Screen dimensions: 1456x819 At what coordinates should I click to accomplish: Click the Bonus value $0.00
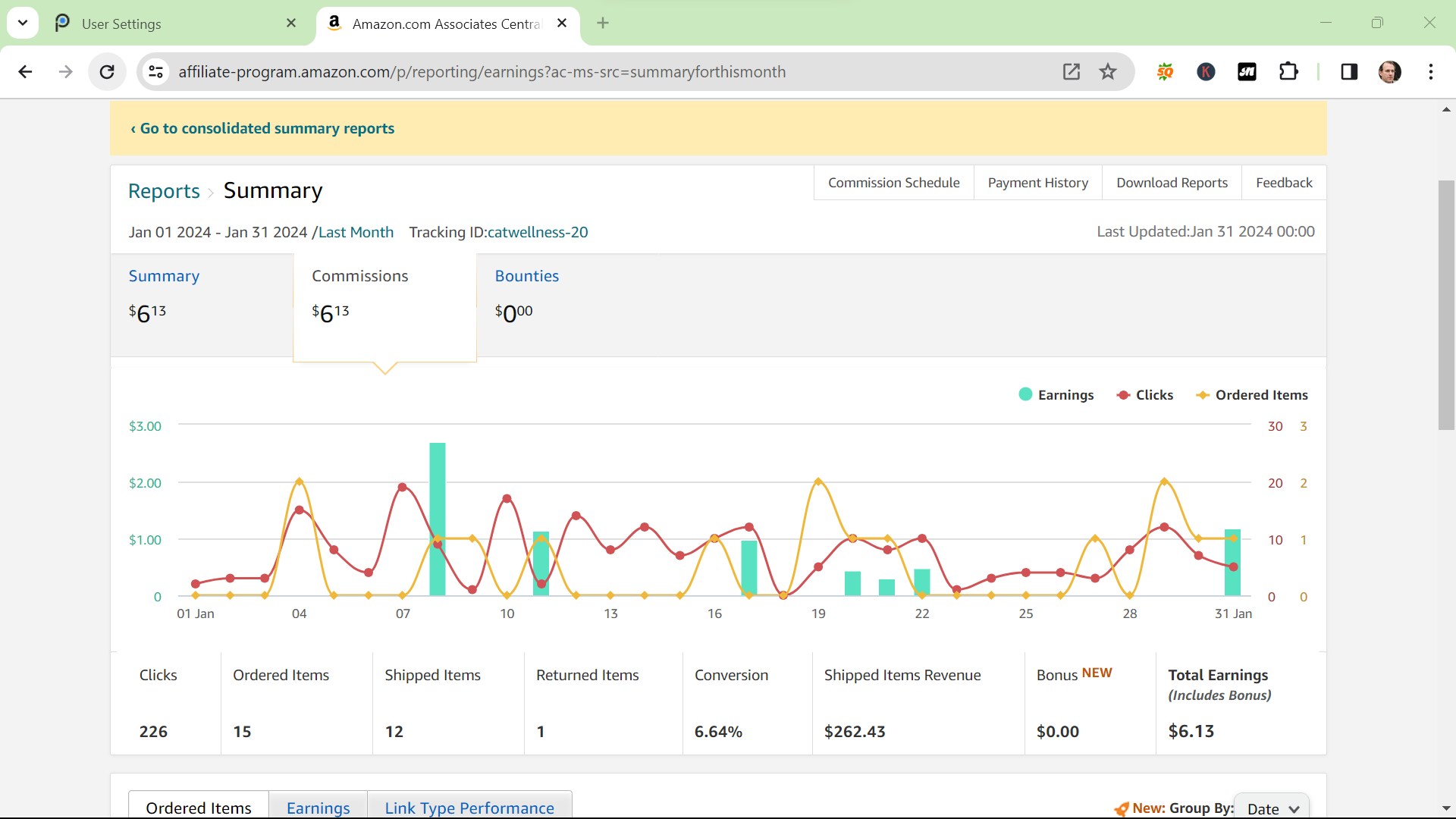coord(1058,732)
